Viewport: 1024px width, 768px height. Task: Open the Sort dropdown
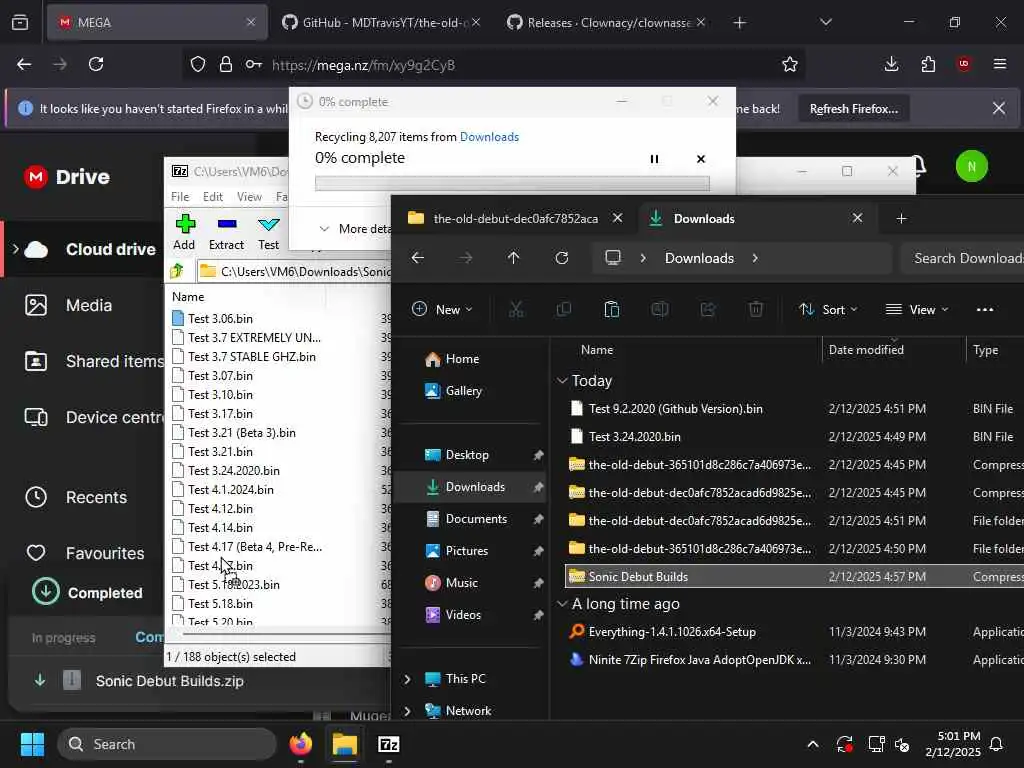point(828,310)
